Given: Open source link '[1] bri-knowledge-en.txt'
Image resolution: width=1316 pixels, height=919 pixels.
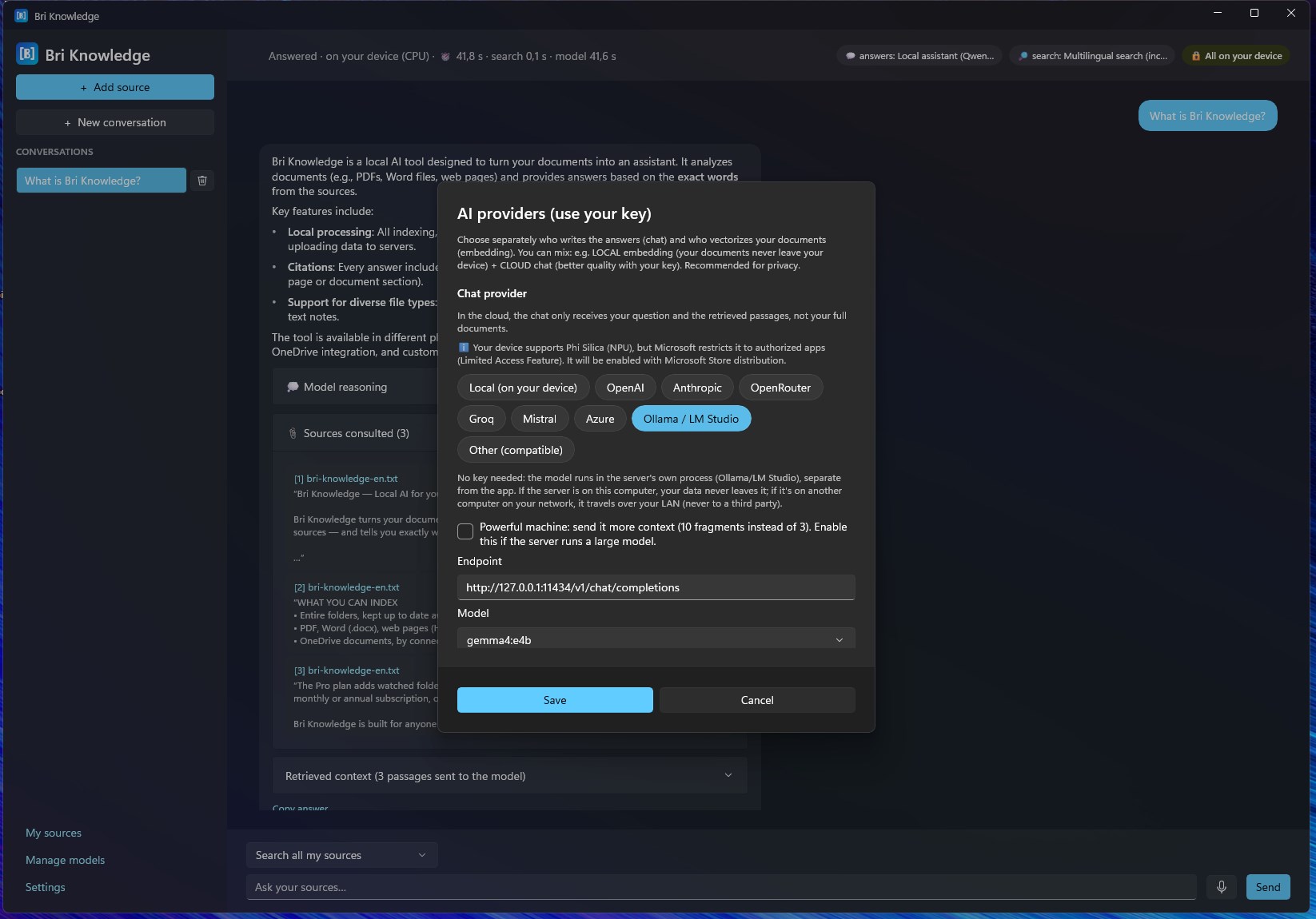Looking at the screenshot, I should click(x=346, y=479).
